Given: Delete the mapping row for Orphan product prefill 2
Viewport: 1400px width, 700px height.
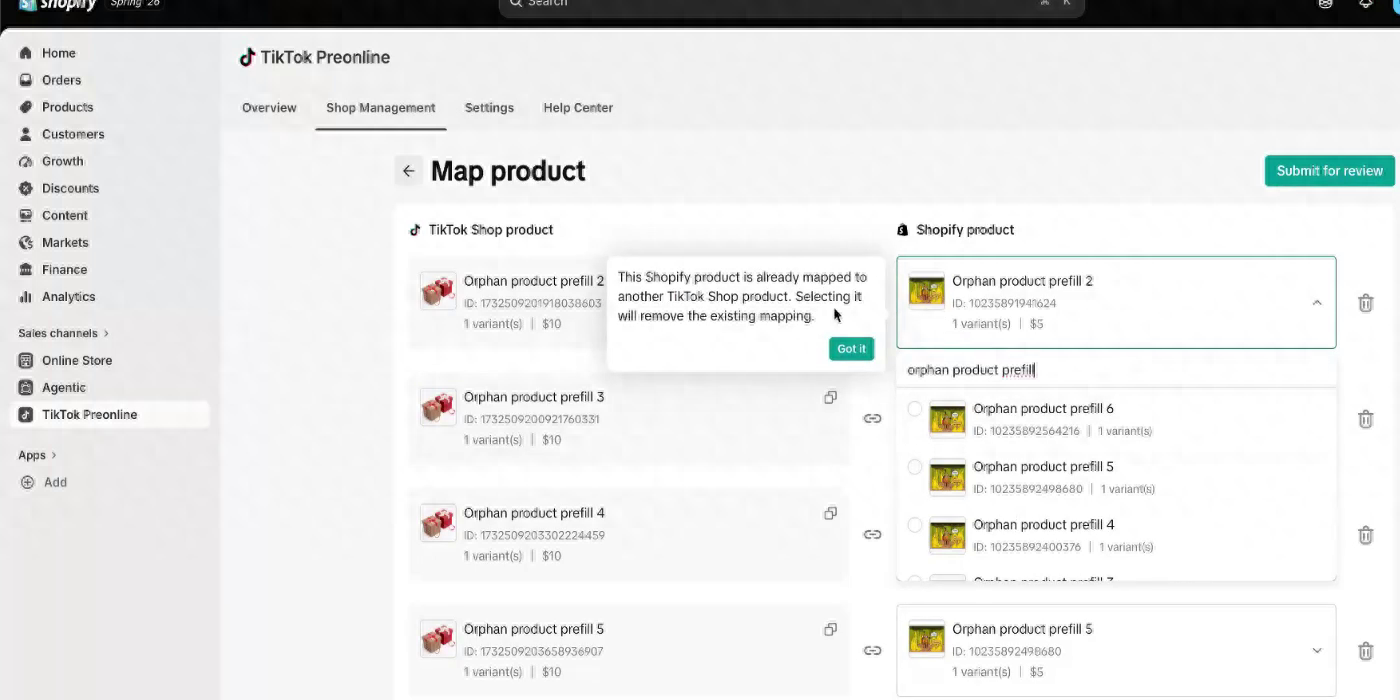Looking at the screenshot, I should point(1365,303).
